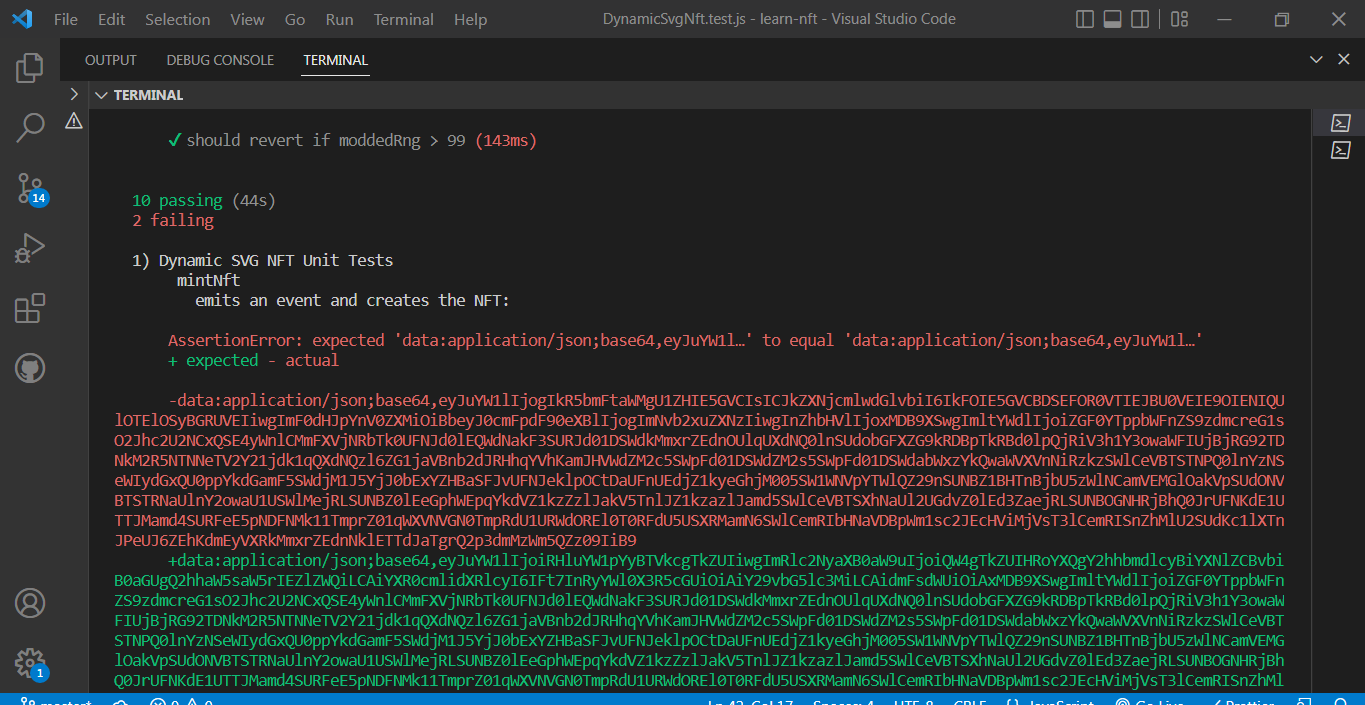Open the Edit menu
This screenshot has height=705, width=1365.
(112, 19)
